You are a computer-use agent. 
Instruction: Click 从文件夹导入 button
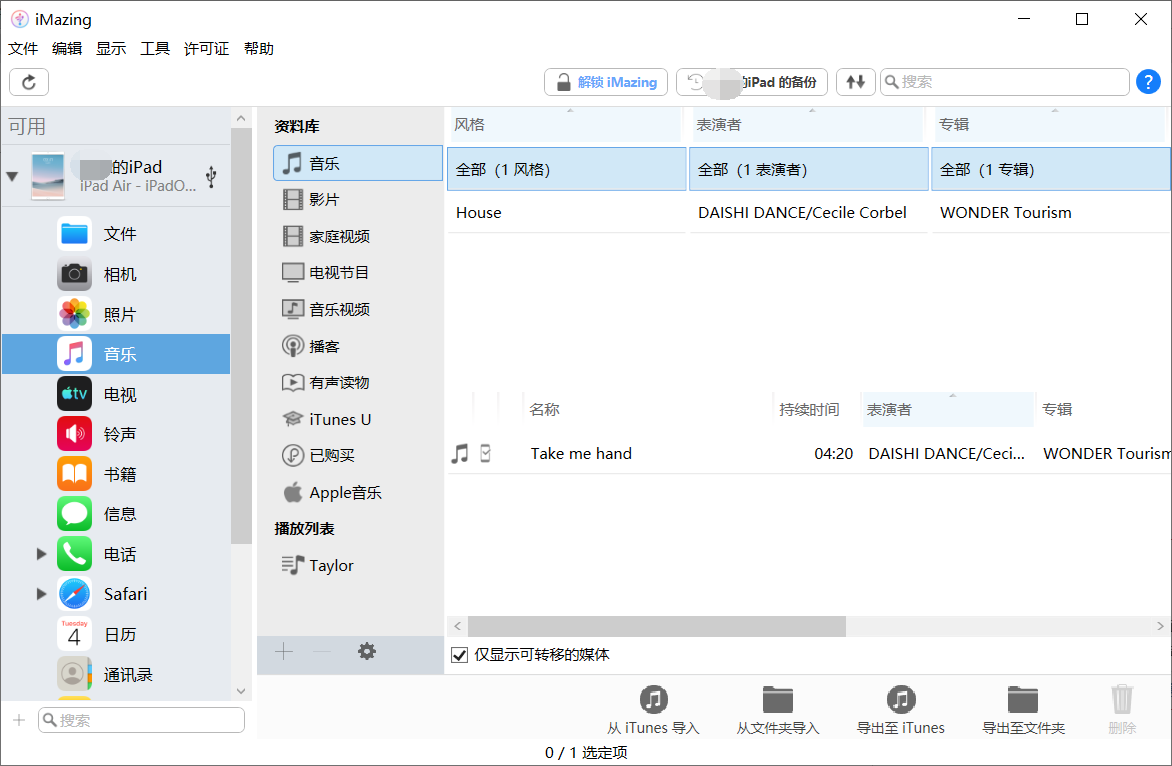(777, 710)
